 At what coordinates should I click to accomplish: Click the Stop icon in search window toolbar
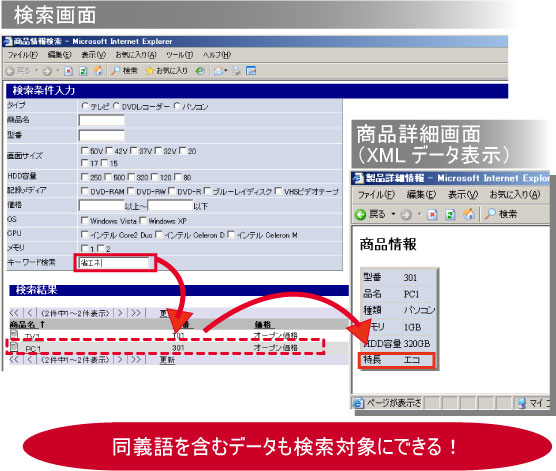68,71
